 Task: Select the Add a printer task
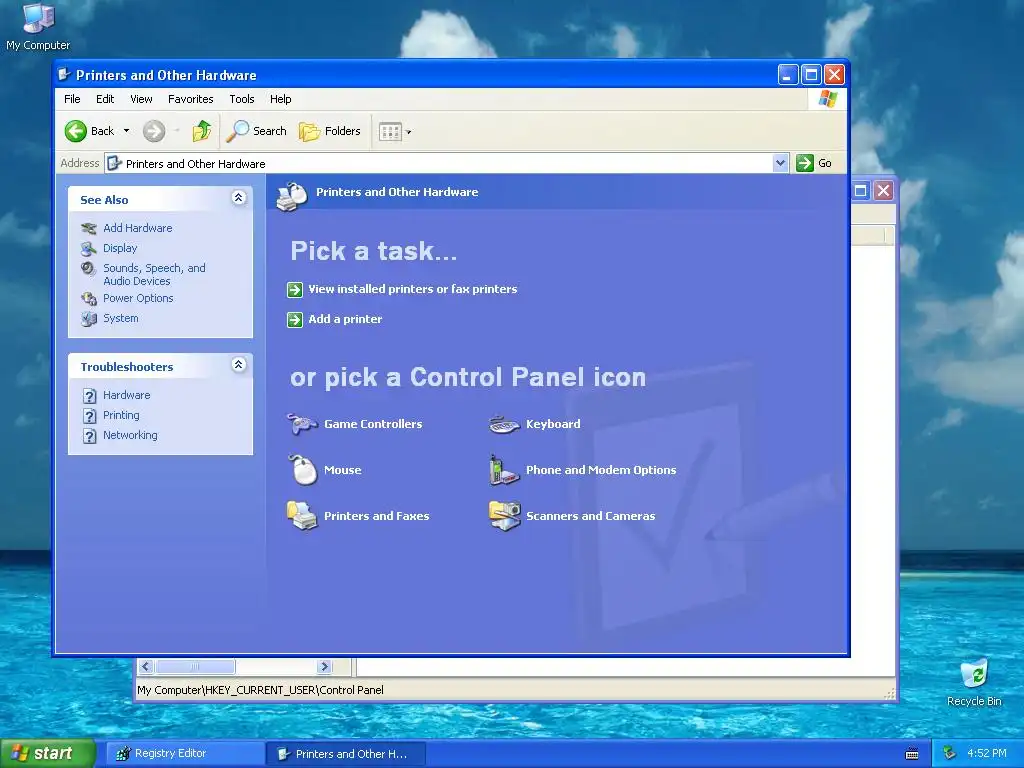point(345,319)
